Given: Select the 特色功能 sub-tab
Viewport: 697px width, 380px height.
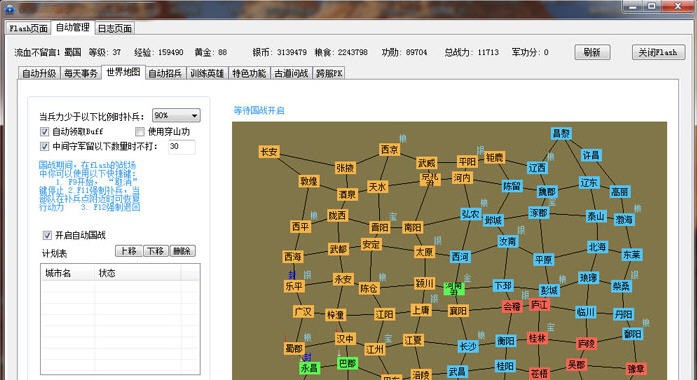Looking at the screenshot, I should point(249,73).
